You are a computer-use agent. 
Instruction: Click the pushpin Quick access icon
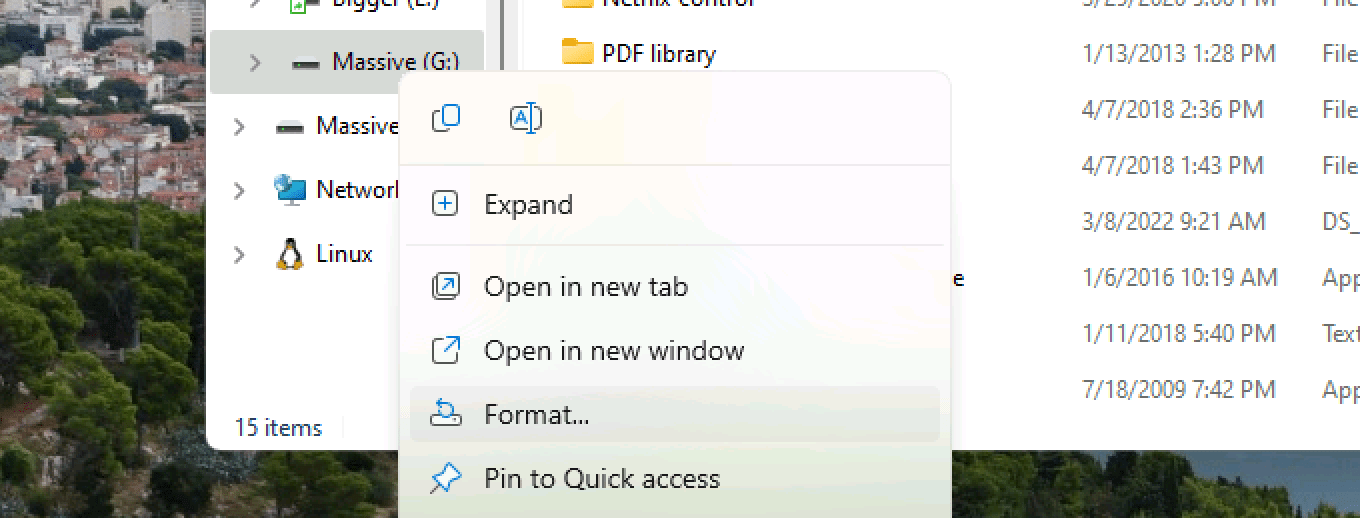click(445, 478)
